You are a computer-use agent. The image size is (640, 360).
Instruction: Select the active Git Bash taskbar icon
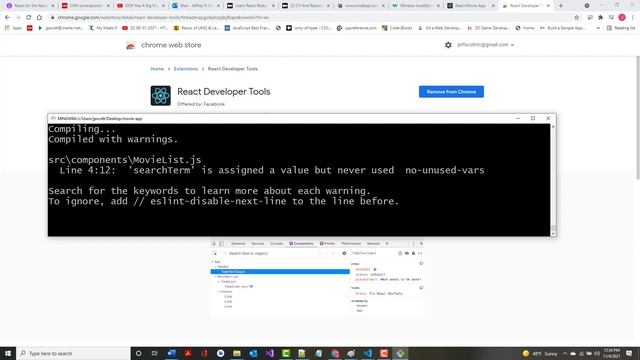[400, 353]
